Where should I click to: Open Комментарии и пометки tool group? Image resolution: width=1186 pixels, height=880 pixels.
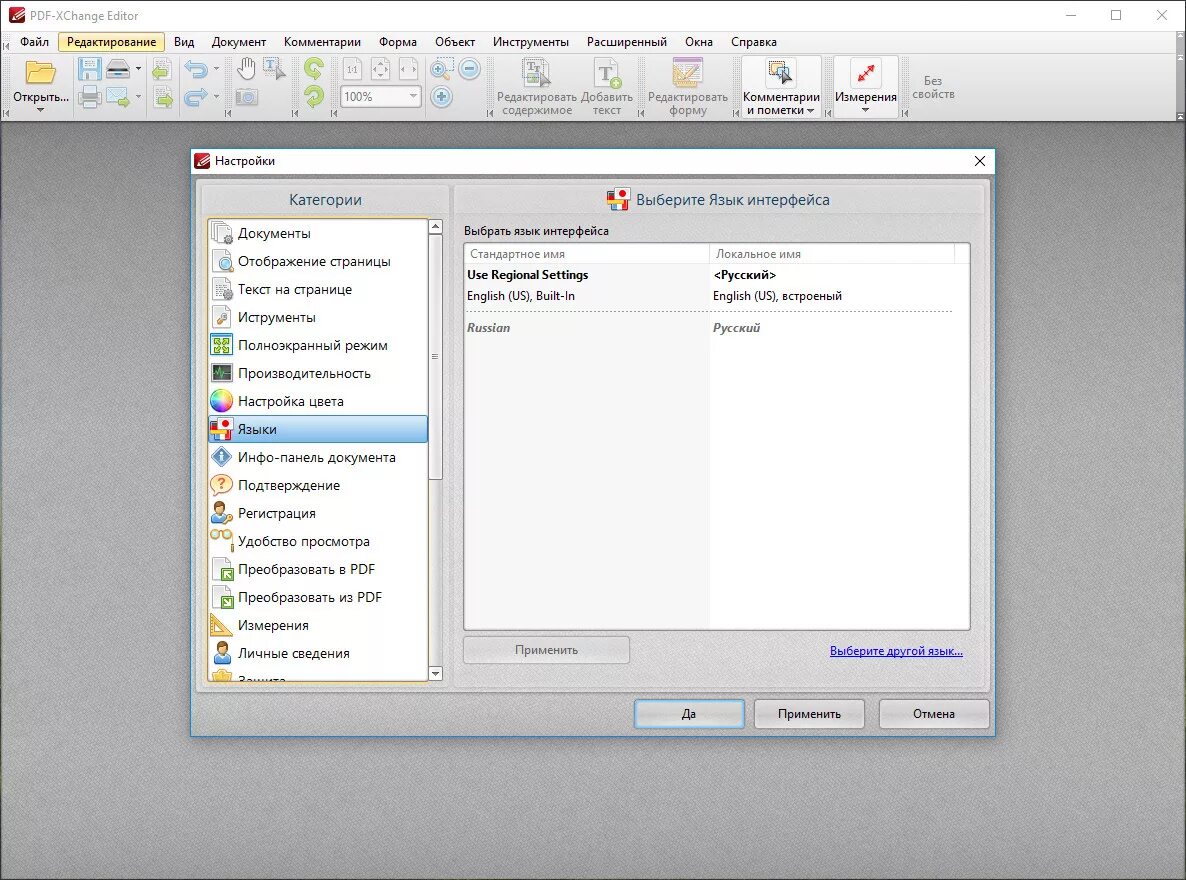[781, 88]
